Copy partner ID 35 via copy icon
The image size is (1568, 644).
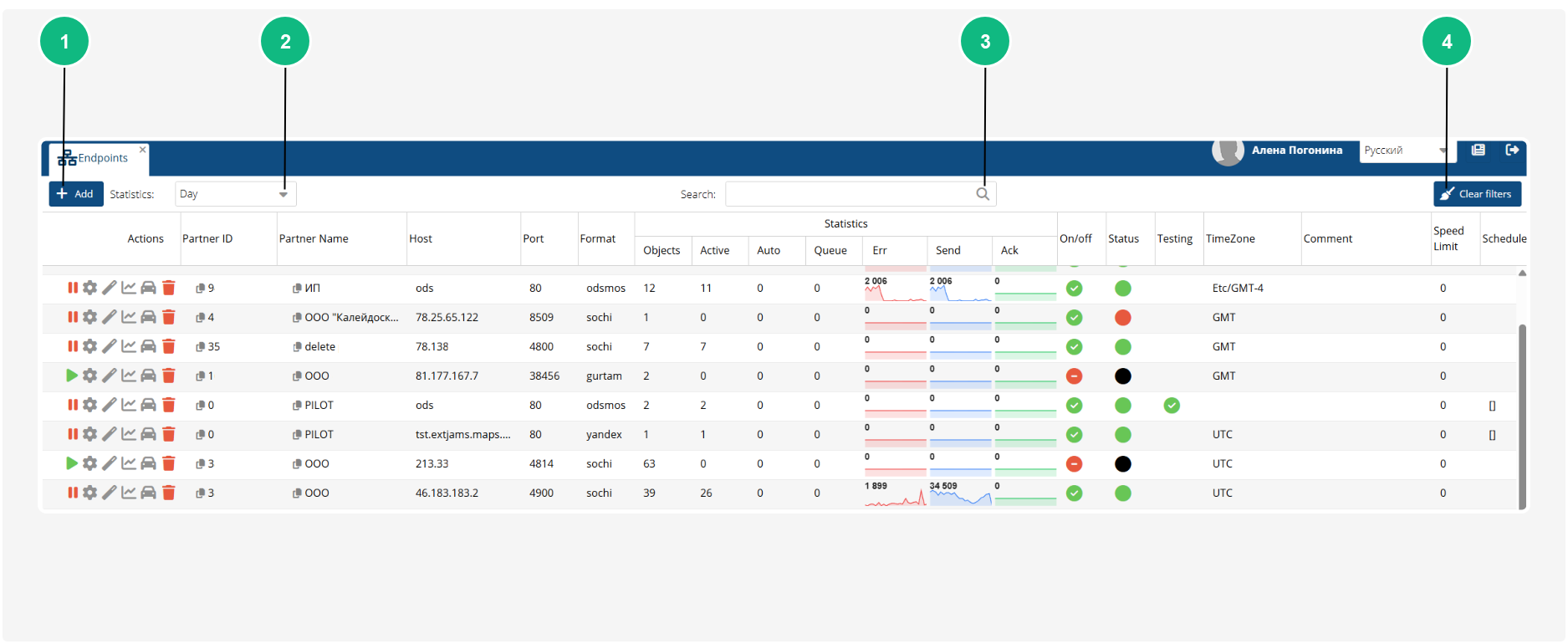point(201,346)
